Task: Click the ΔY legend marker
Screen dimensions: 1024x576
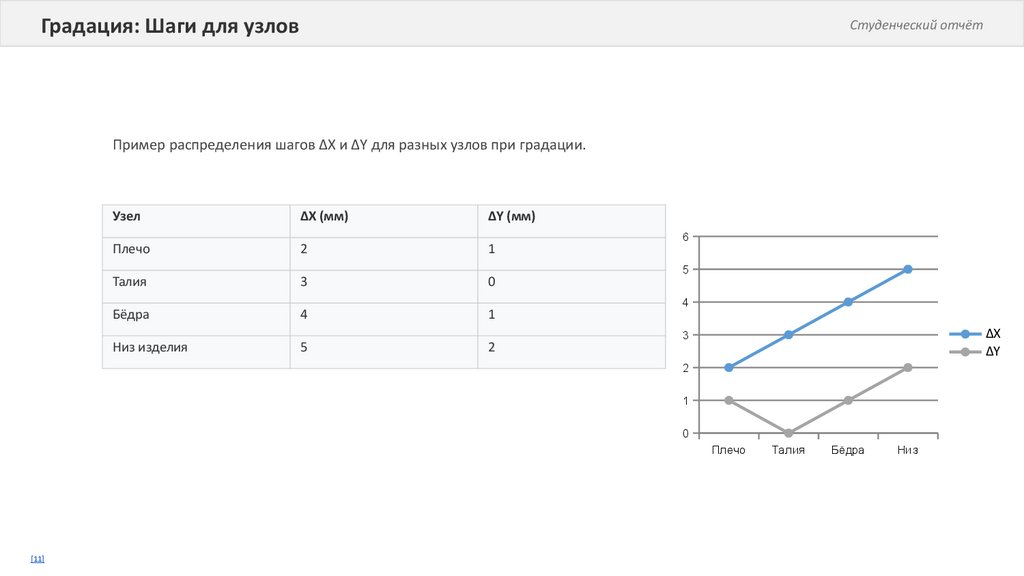Action: 965,352
